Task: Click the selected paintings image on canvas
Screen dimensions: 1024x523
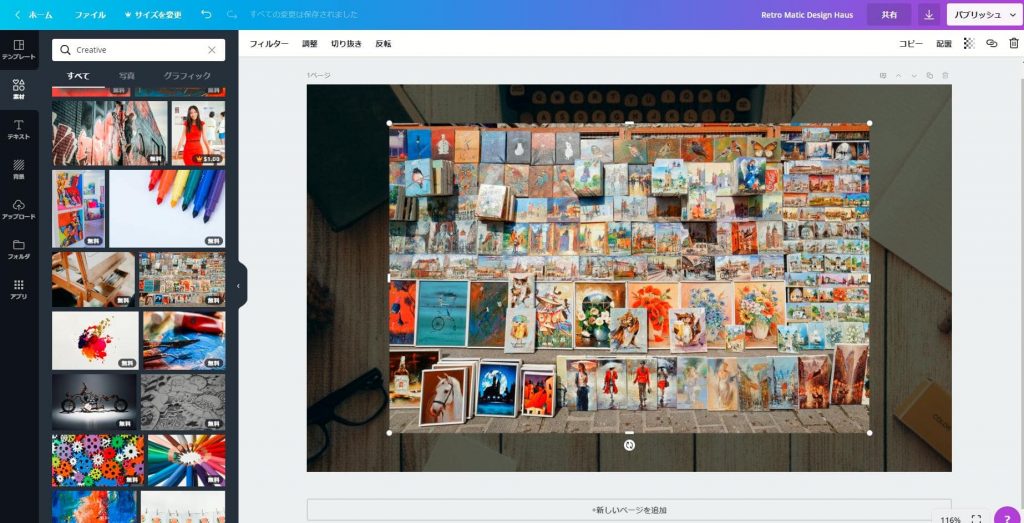Action: [629, 277]
